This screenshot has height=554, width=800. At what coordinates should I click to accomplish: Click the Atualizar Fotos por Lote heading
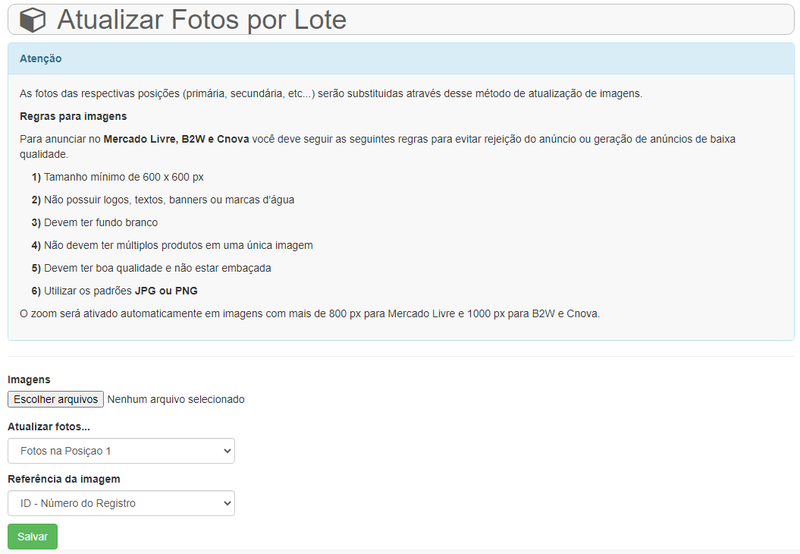click(x=202, y=20)
